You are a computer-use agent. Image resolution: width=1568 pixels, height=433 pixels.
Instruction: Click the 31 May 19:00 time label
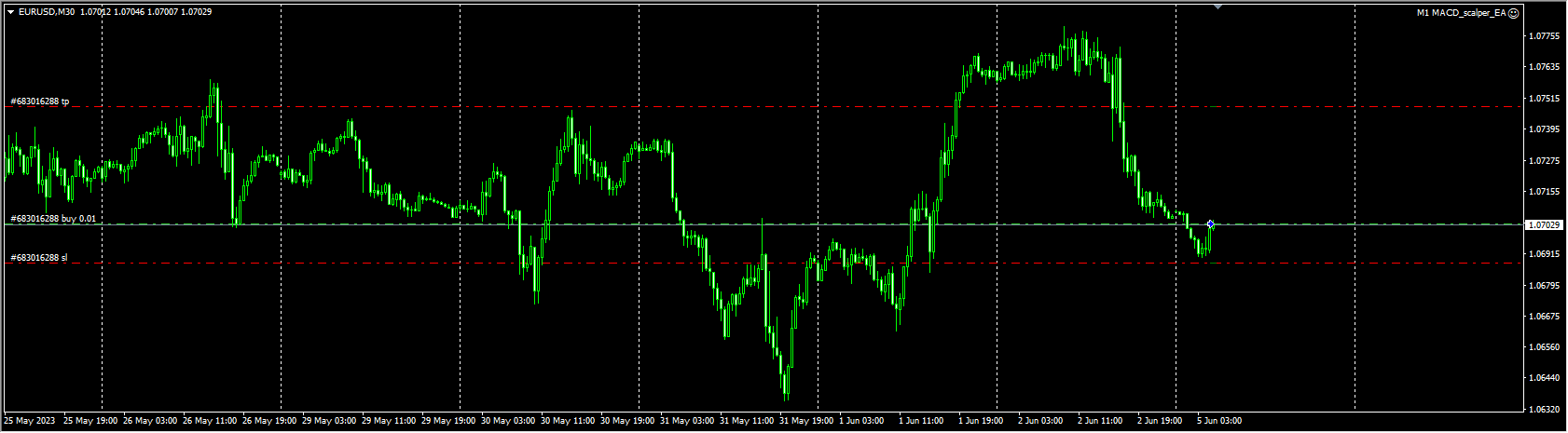coord(806,421)
